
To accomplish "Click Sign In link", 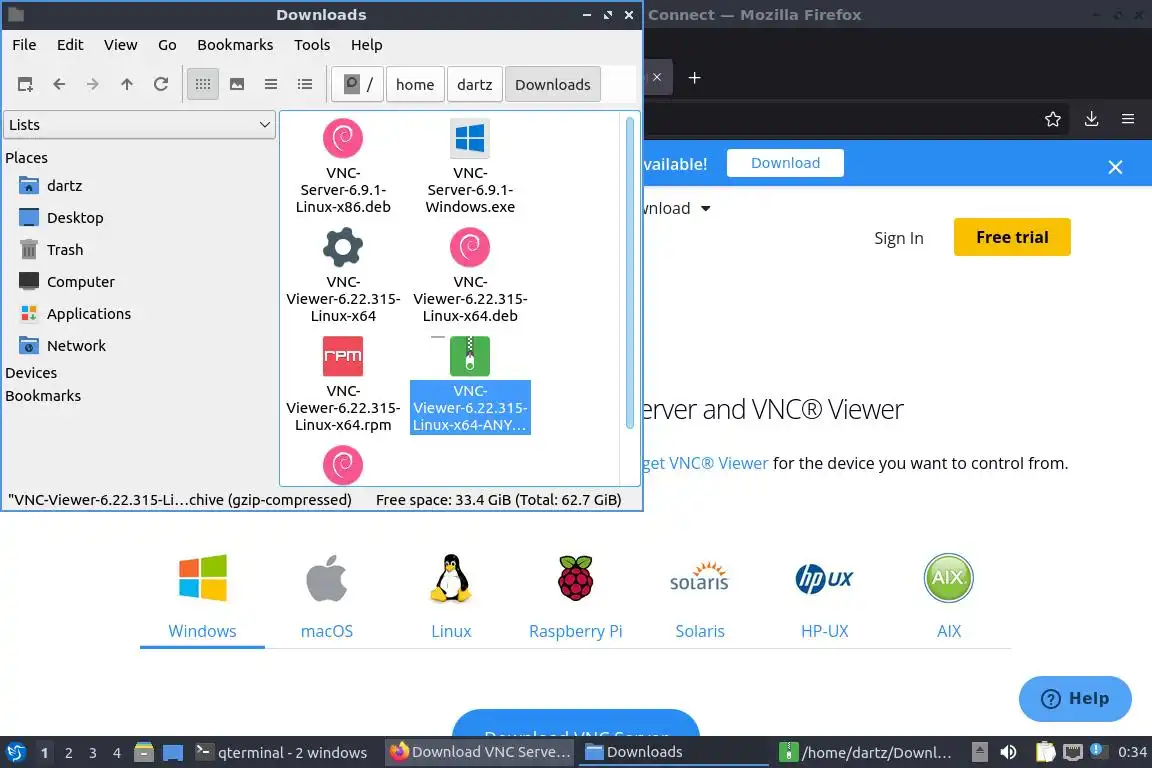I will pyautogui.click(x=899, y=238).
